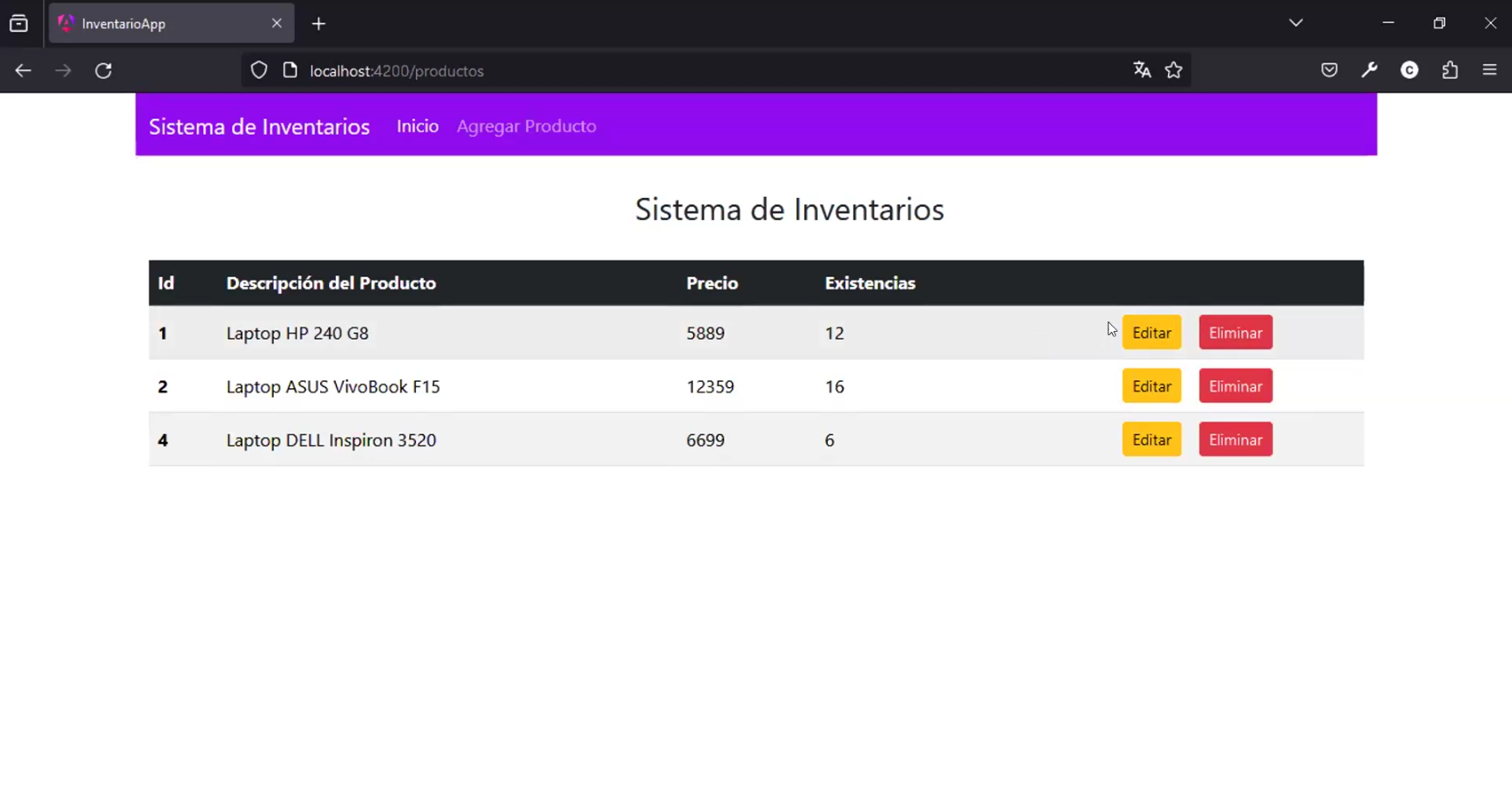The image size is (1512, 807).
Task: Open the recent tabs view icon
Action: tap(18, 24)
